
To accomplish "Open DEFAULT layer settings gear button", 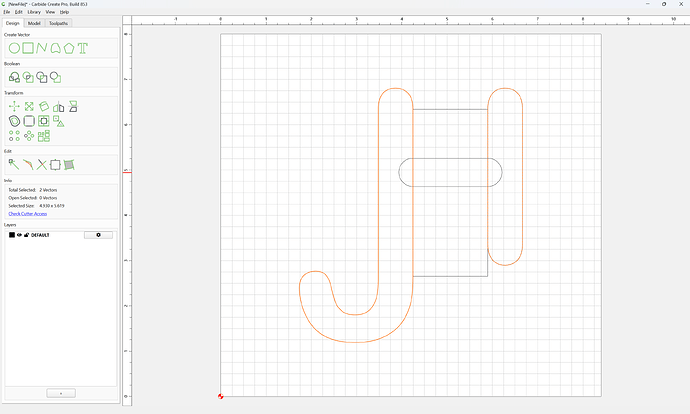I will pos(98,235).
